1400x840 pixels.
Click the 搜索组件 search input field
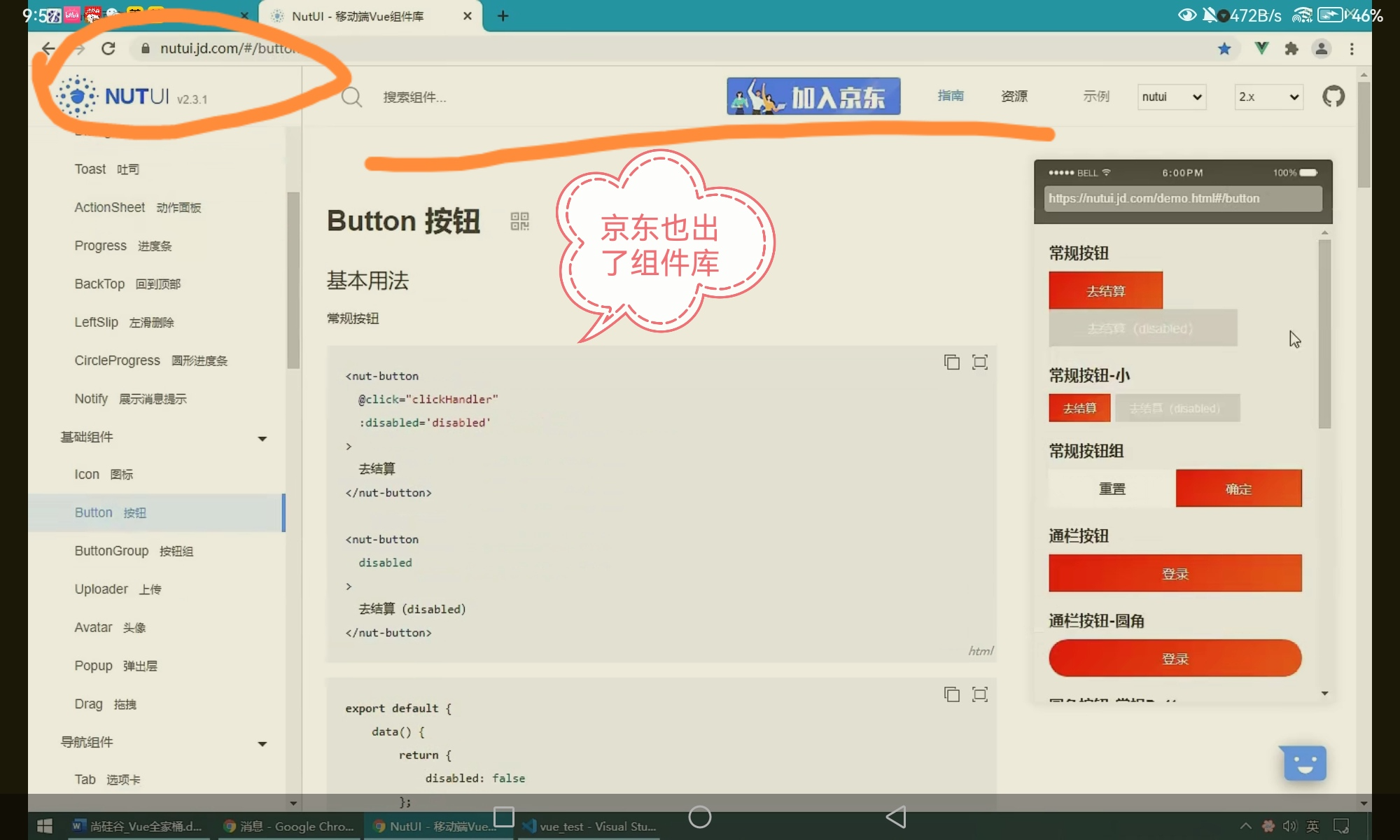tap(414, 97)
